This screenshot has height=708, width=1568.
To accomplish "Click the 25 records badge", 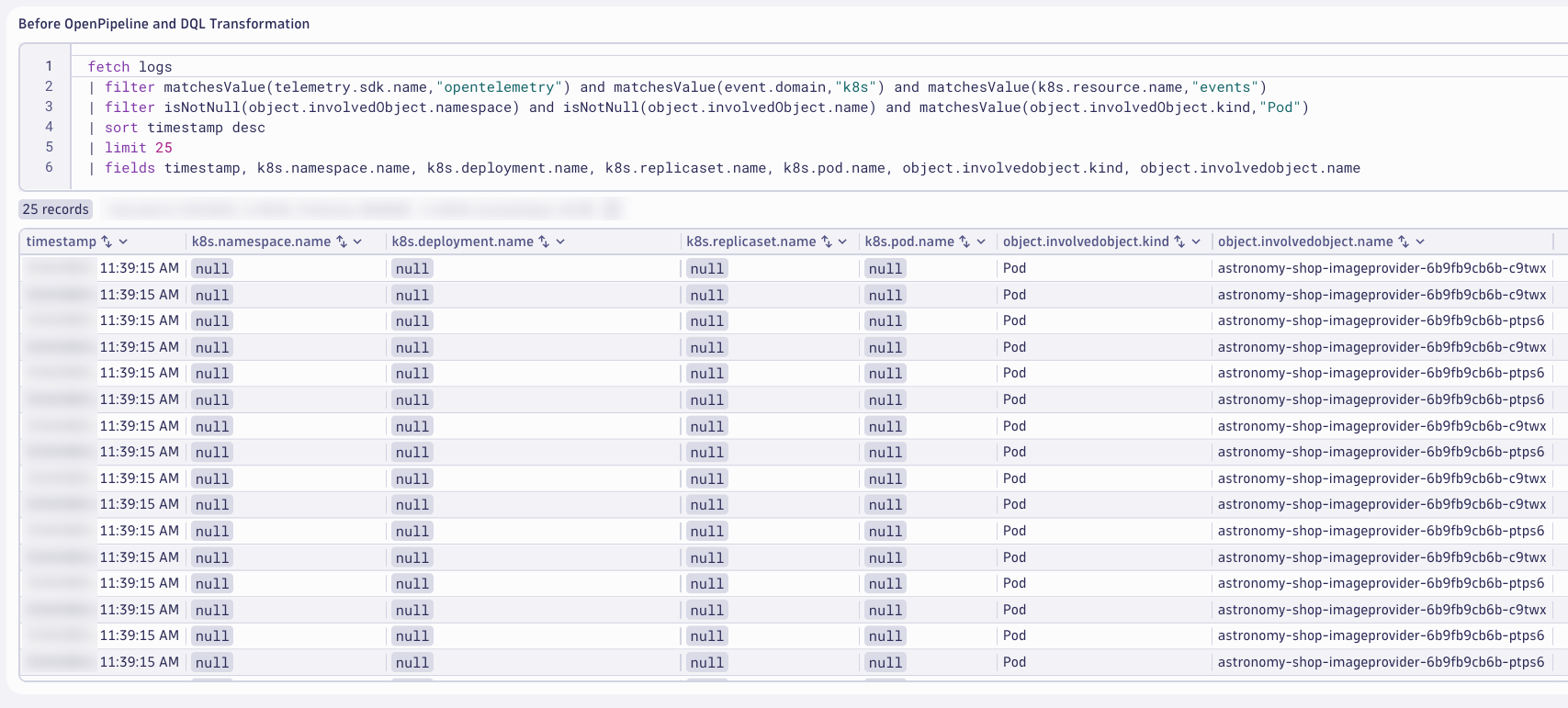I will coord(56,209).
